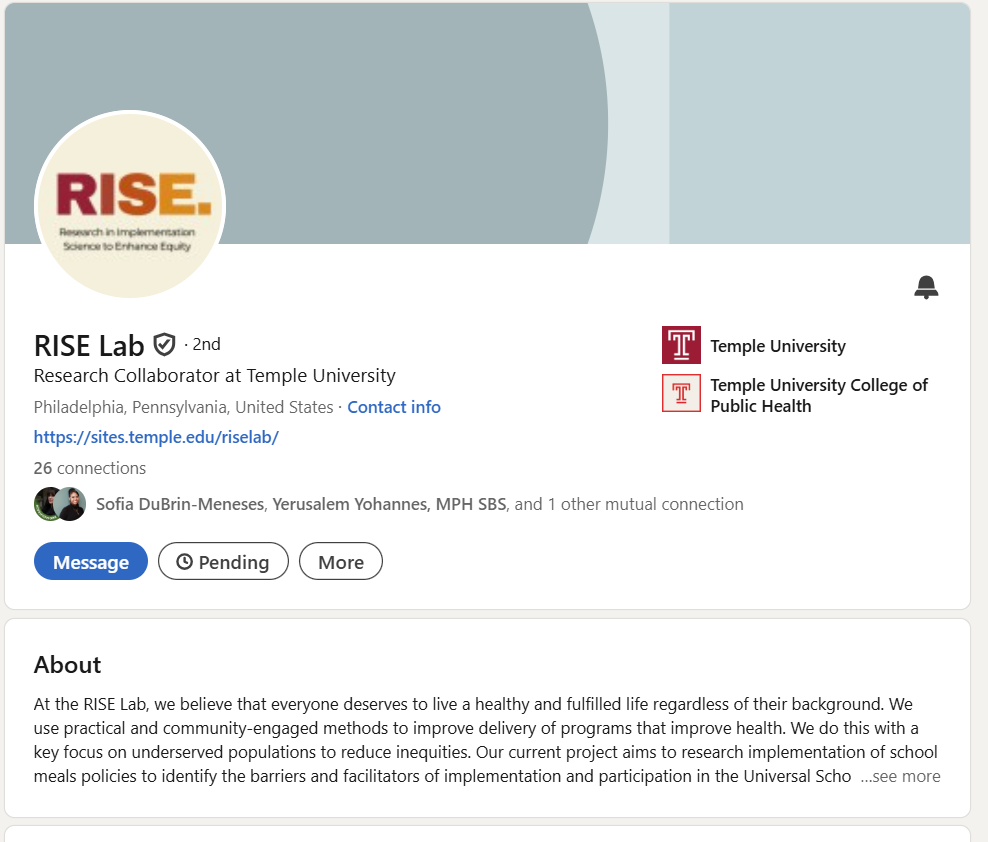Open the Contact info link

pos(394,407)
